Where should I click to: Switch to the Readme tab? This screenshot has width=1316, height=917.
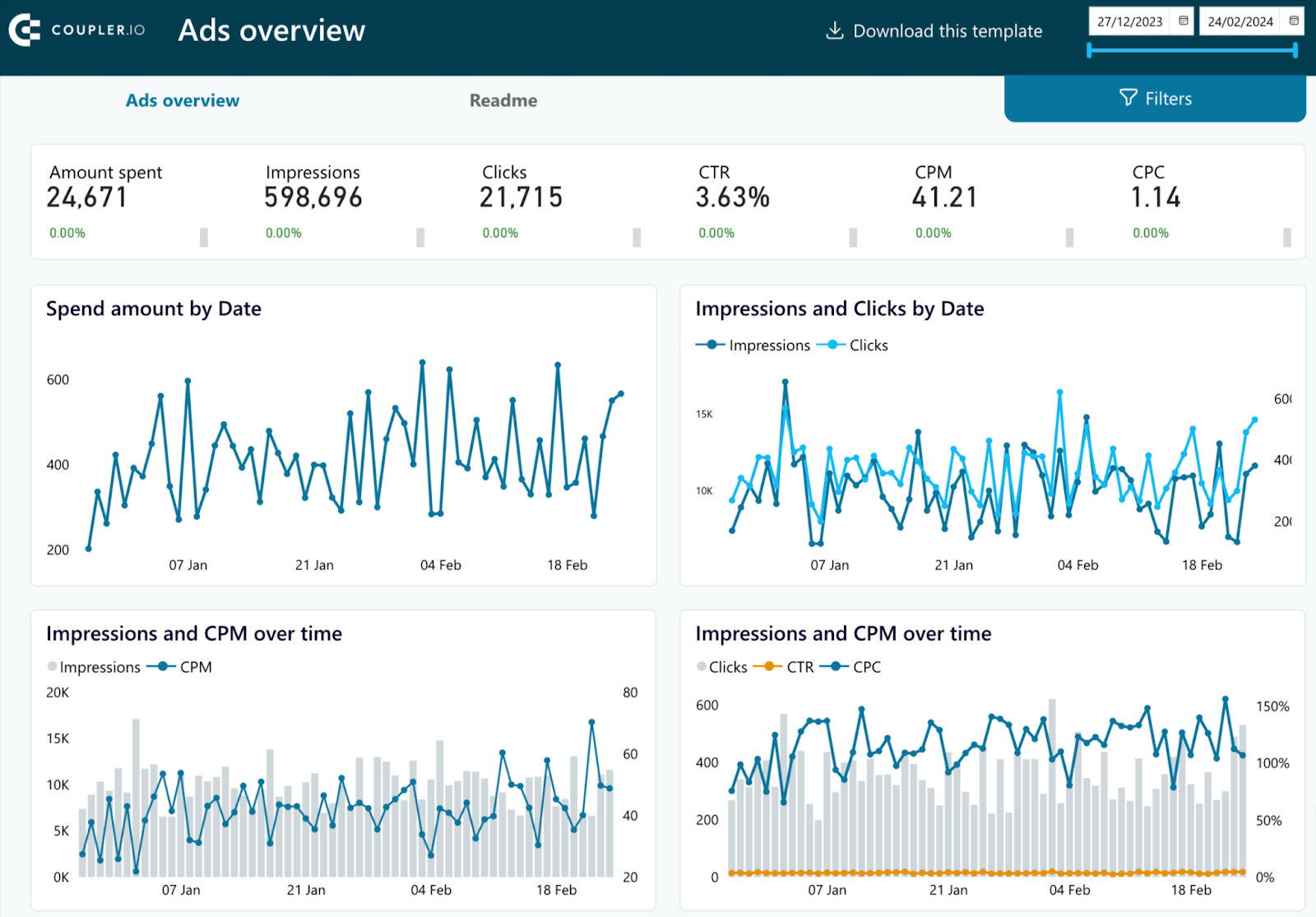pos(503,100)
